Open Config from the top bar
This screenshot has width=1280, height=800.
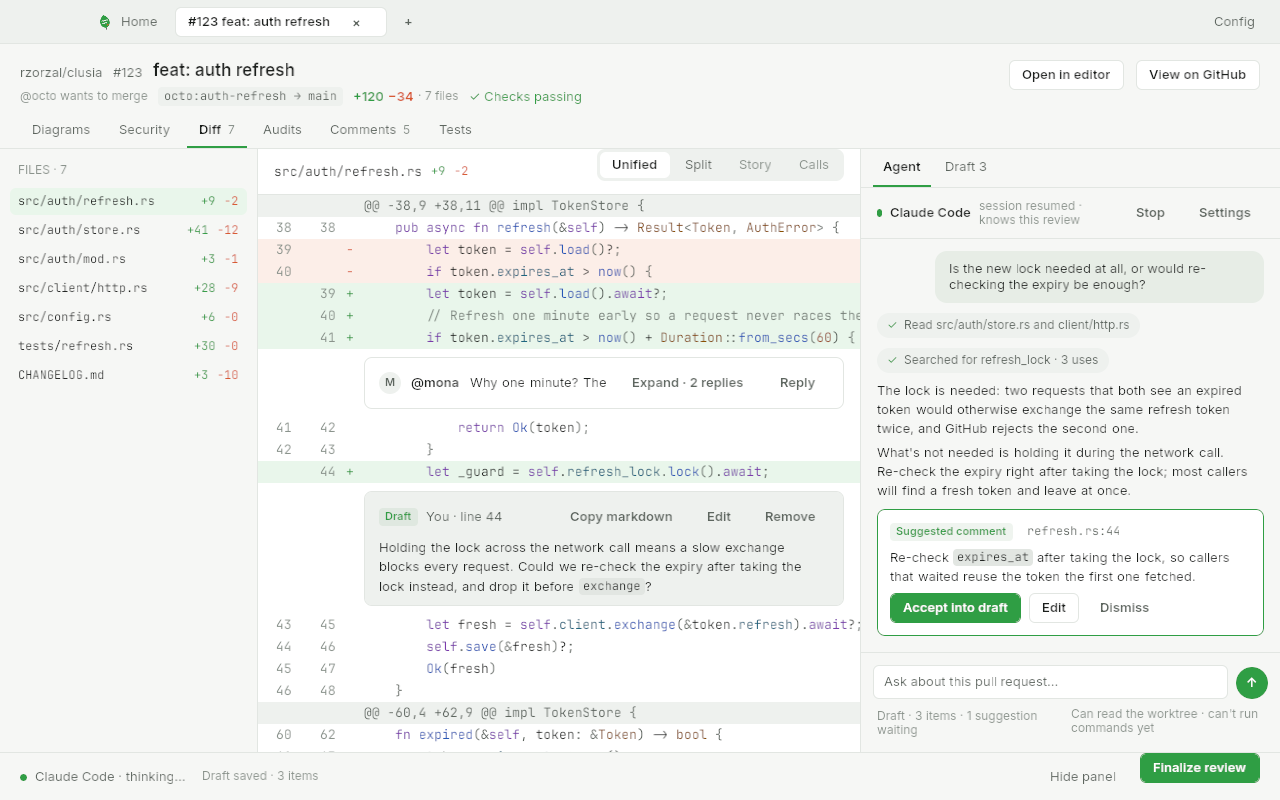(1234, 22)
